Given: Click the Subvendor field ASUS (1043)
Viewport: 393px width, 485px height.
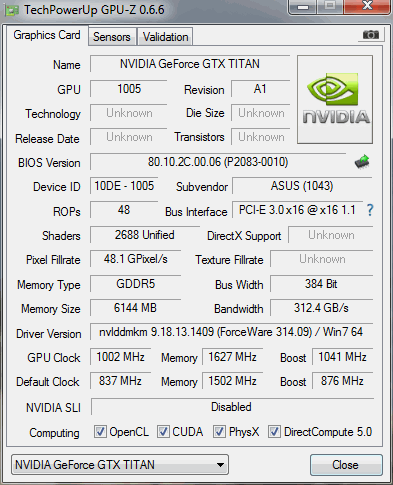Looking at the screenshot, I should click(x=302, y=186).
